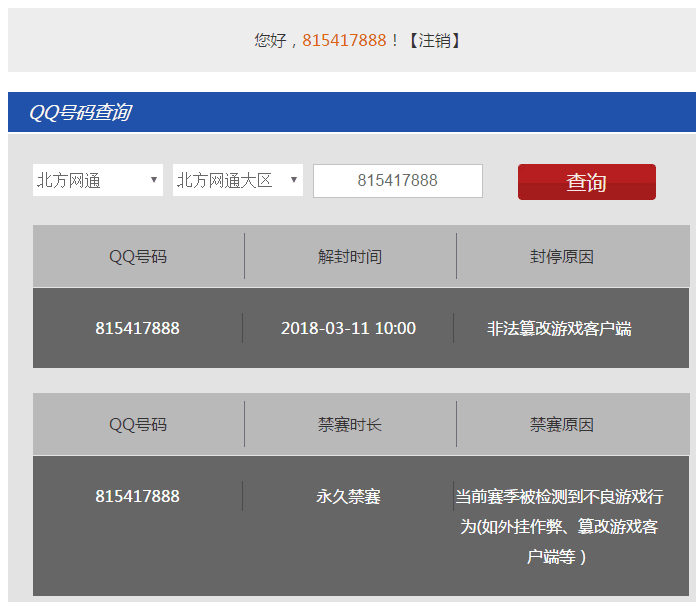
Task: Click the 非法篡改游戏客户端 reason cell
Action: (559, 329)
